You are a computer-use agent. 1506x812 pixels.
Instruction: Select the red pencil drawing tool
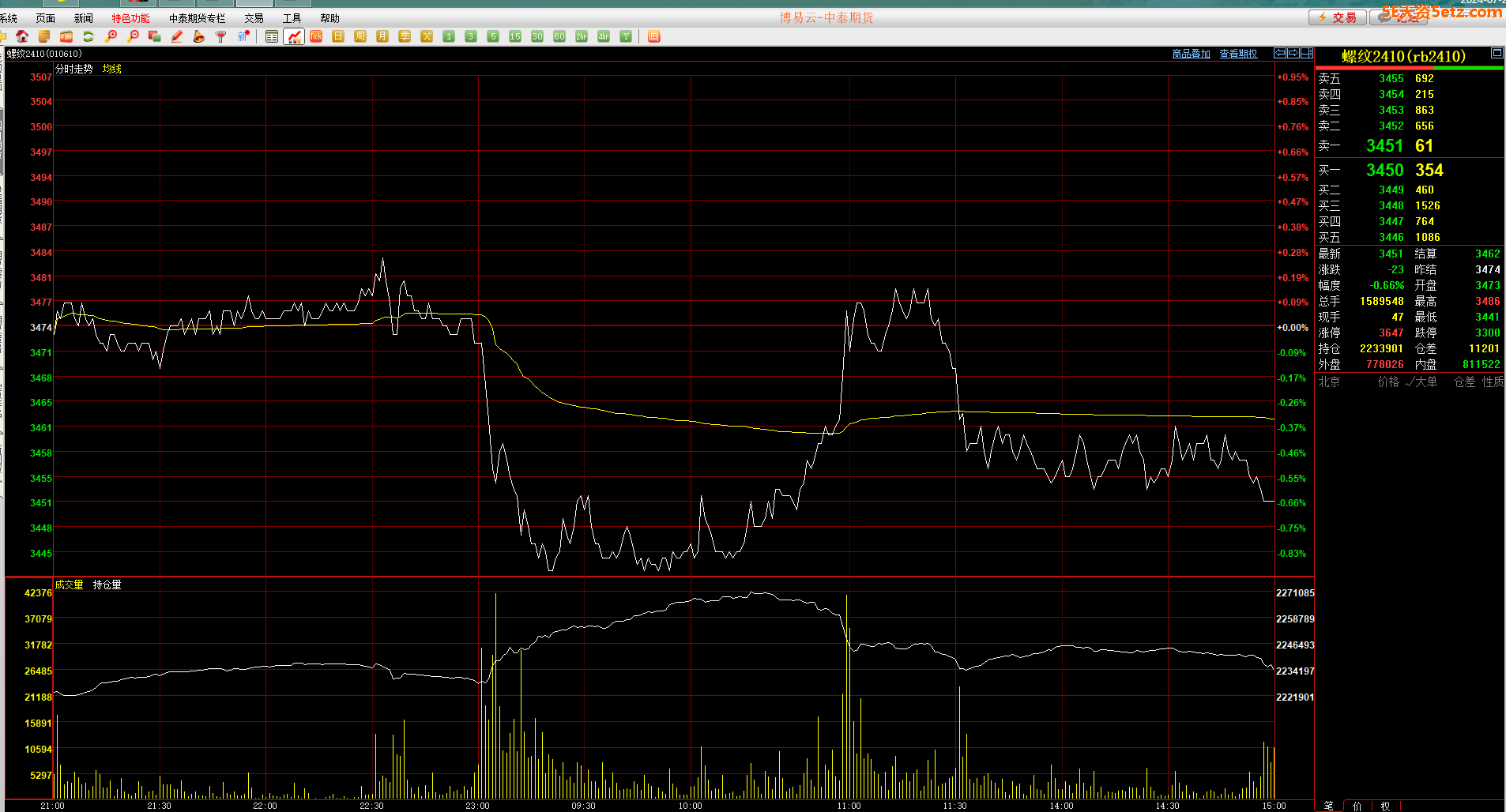click(177, 36)
